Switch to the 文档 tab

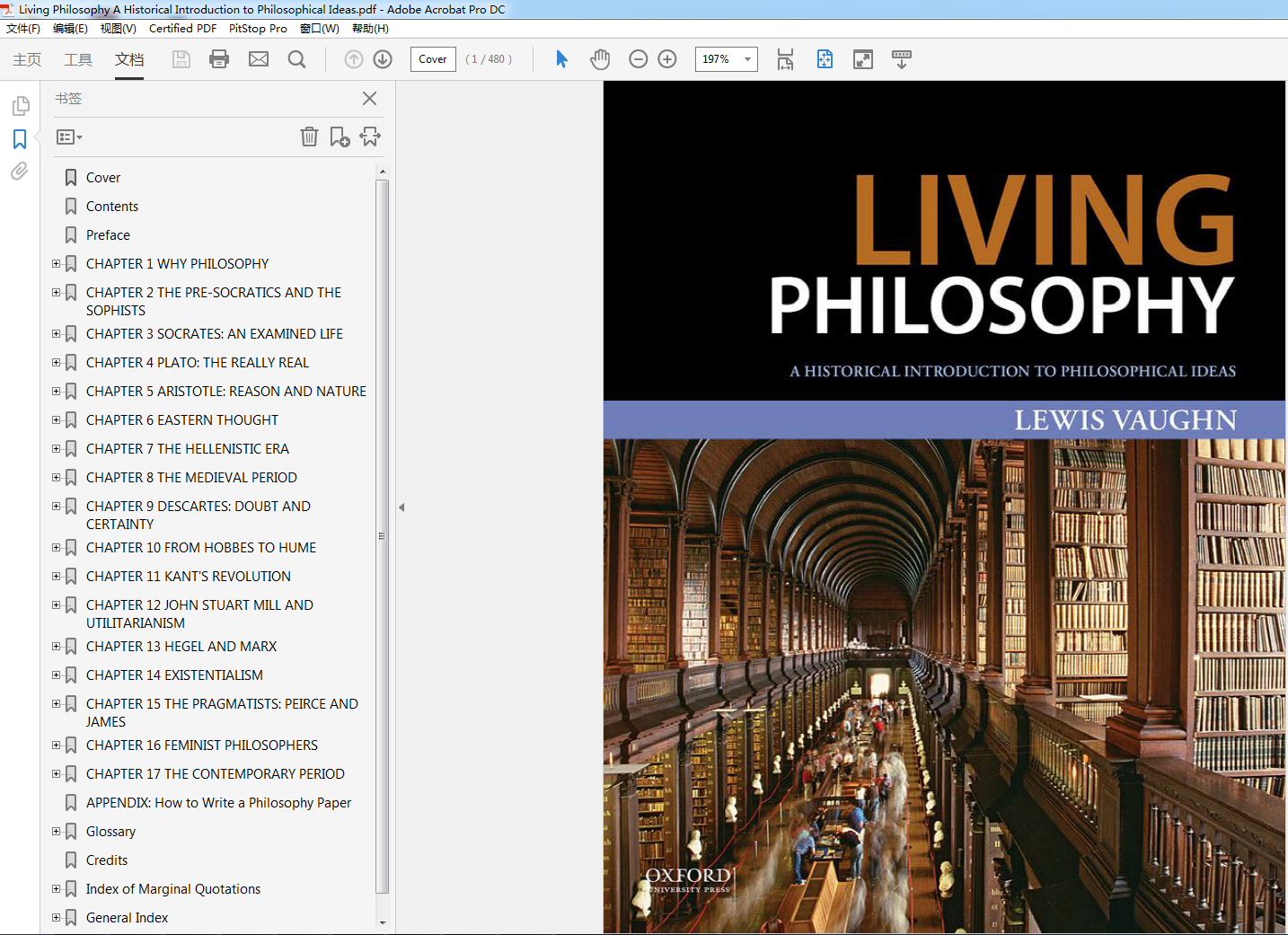129,59
